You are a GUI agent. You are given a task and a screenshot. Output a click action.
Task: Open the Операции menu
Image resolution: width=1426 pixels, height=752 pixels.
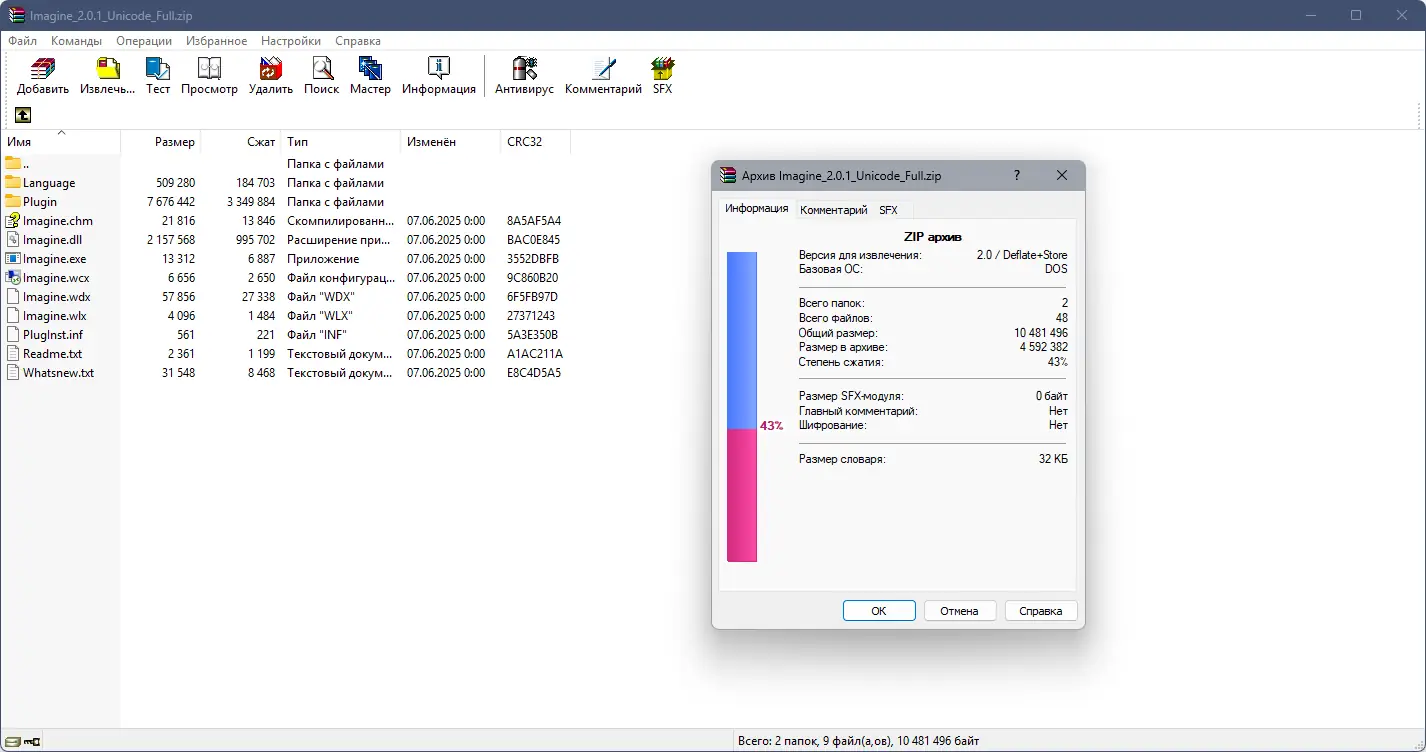pos(144,41)
